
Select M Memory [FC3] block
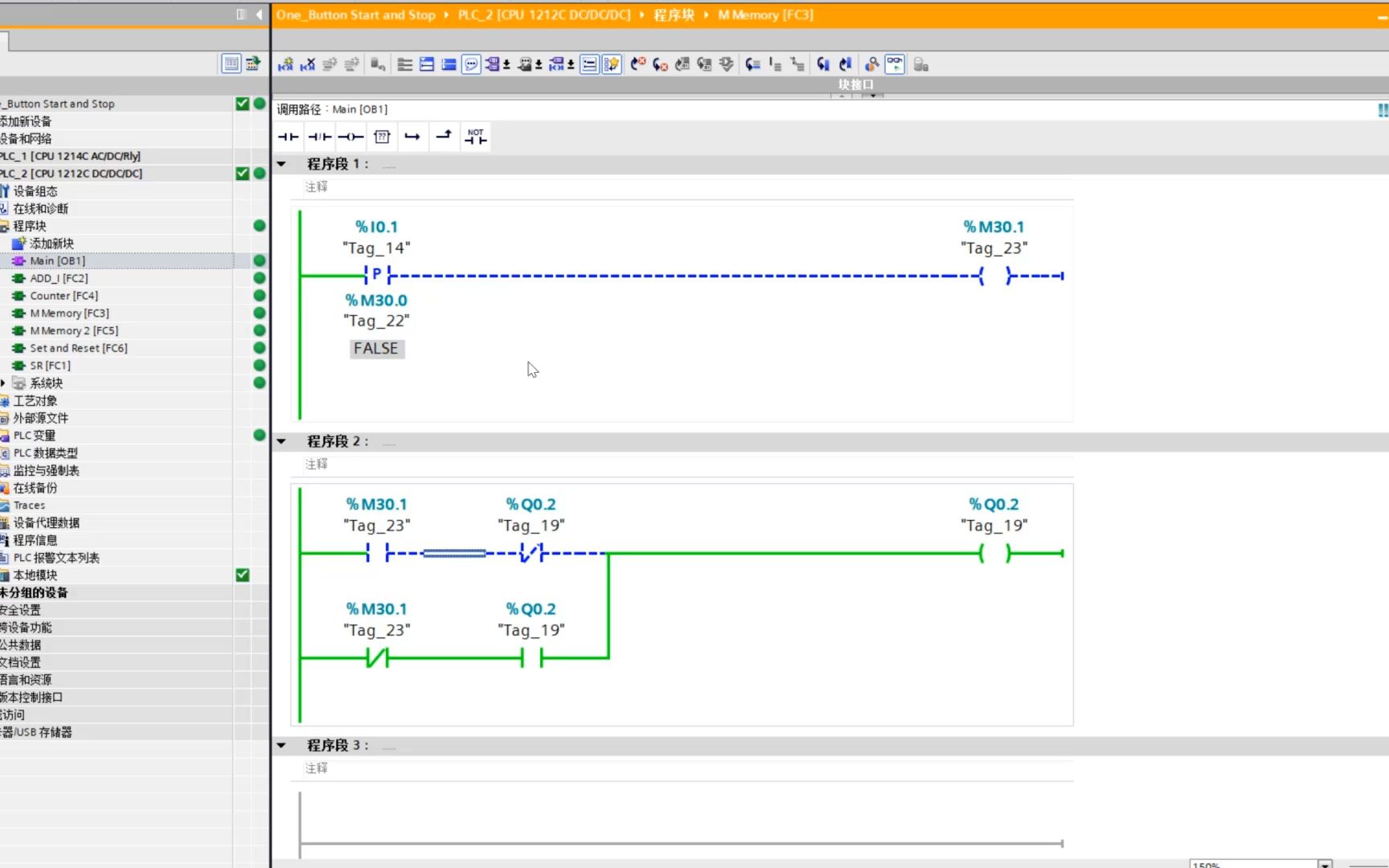[x=69, y=313]
